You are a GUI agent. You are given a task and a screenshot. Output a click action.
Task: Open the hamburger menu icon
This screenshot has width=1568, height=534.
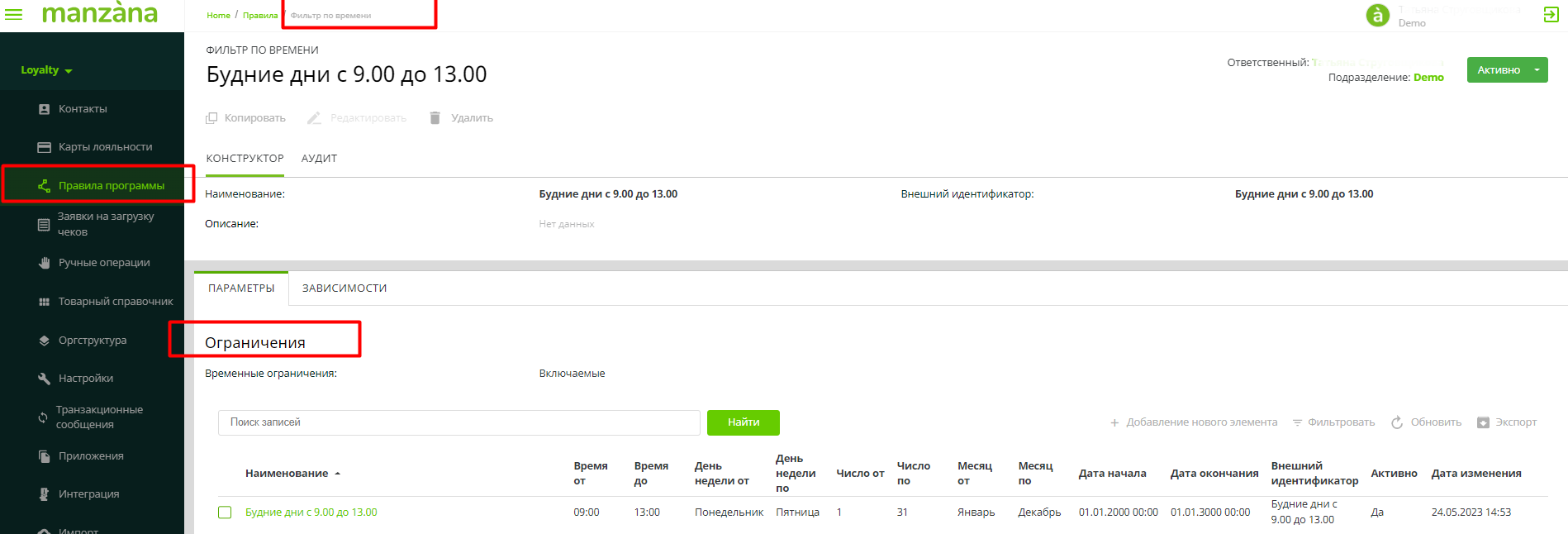[x=14, y=15]
